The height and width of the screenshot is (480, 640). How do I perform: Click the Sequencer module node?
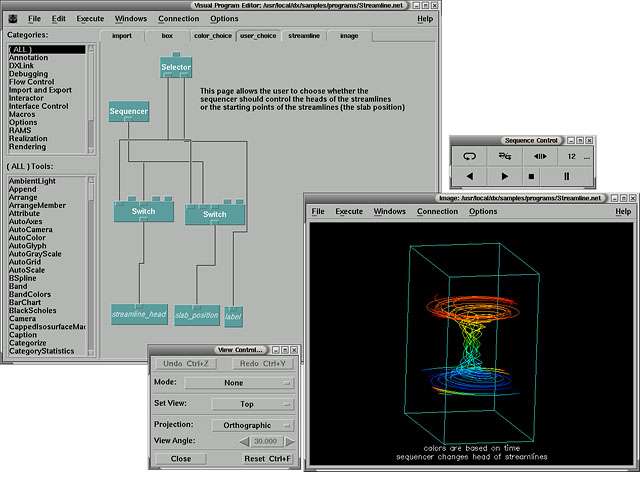point(129,112)
